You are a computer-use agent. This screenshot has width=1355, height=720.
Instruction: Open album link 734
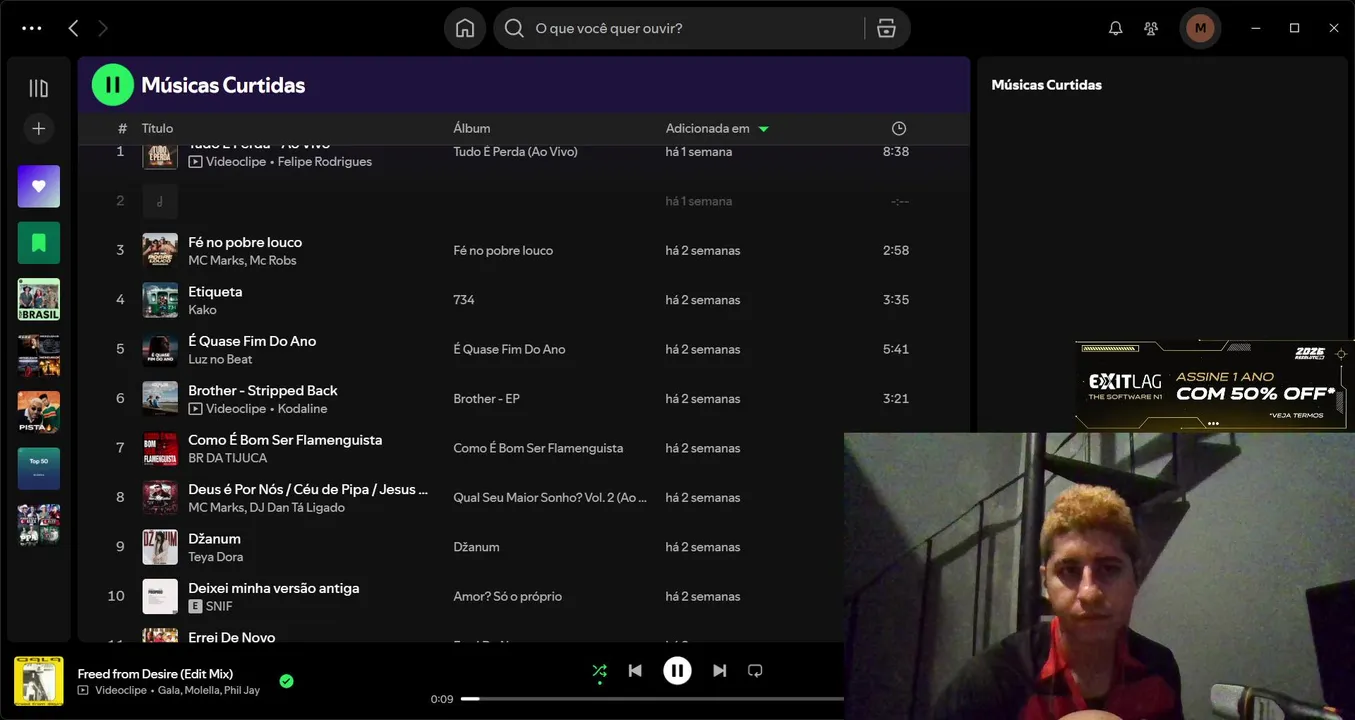pyautogui.click(x=464, y=300)
